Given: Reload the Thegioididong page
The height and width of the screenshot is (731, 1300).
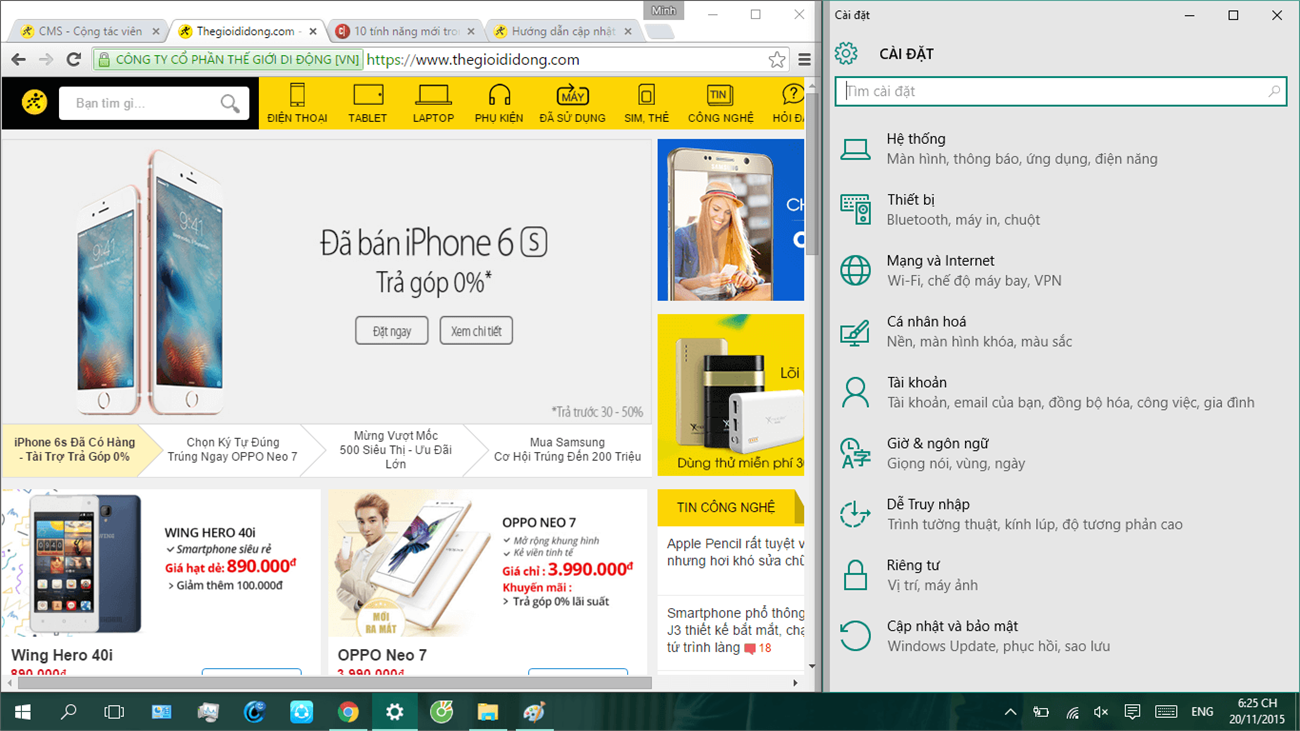Looking at the screenshot, I should coord(73,60).
